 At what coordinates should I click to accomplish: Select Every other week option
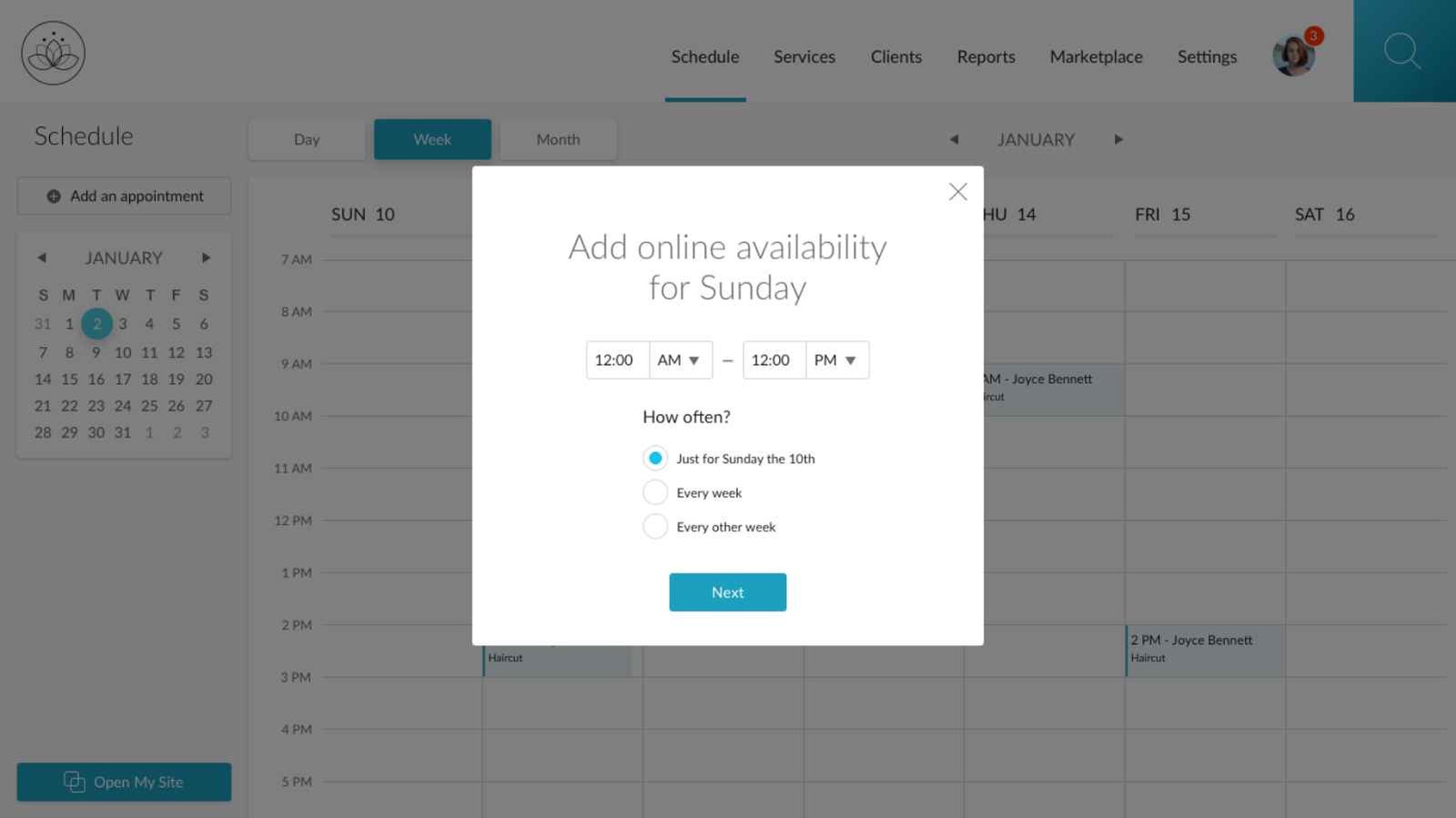710,527
